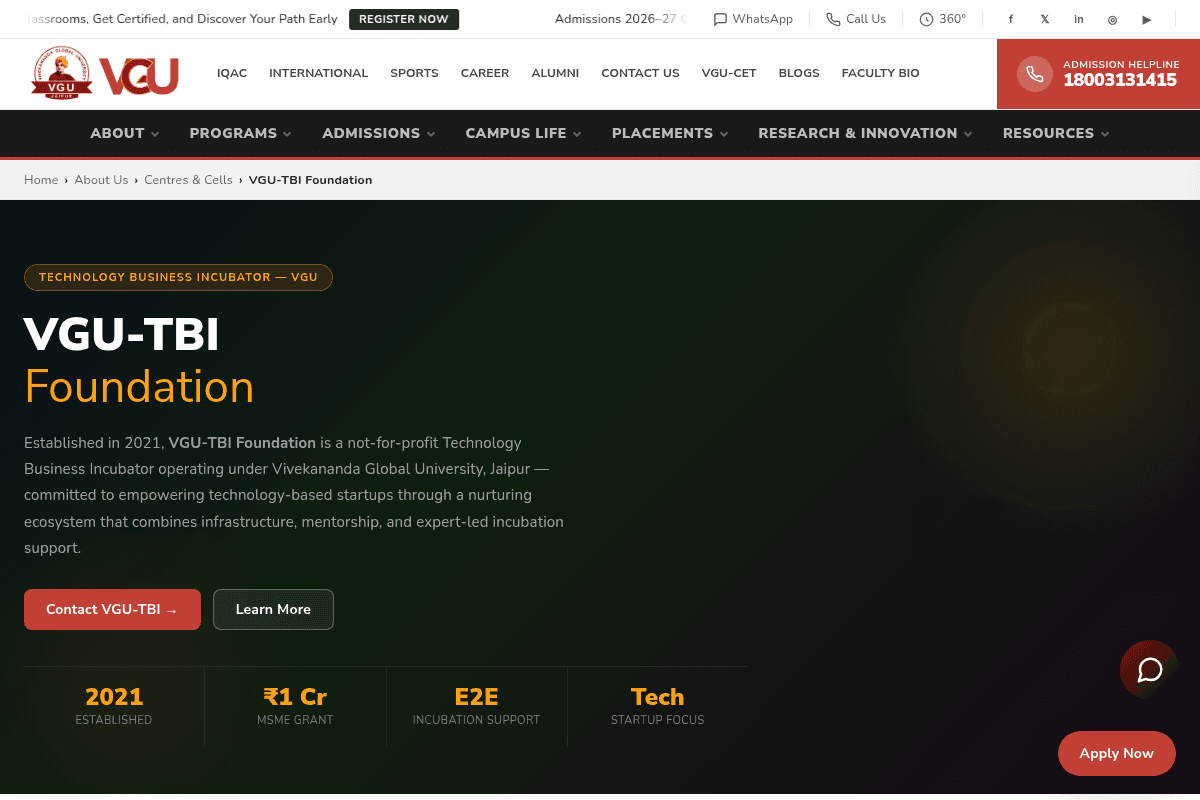Click the Apply Now button
This screenshot has width=1200, height=800.
click(1117, 753)
